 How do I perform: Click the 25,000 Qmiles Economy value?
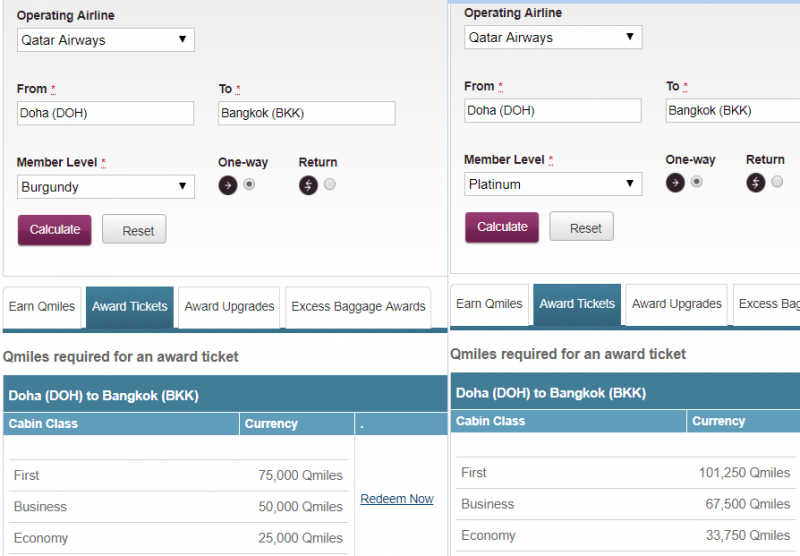(301, 538)
